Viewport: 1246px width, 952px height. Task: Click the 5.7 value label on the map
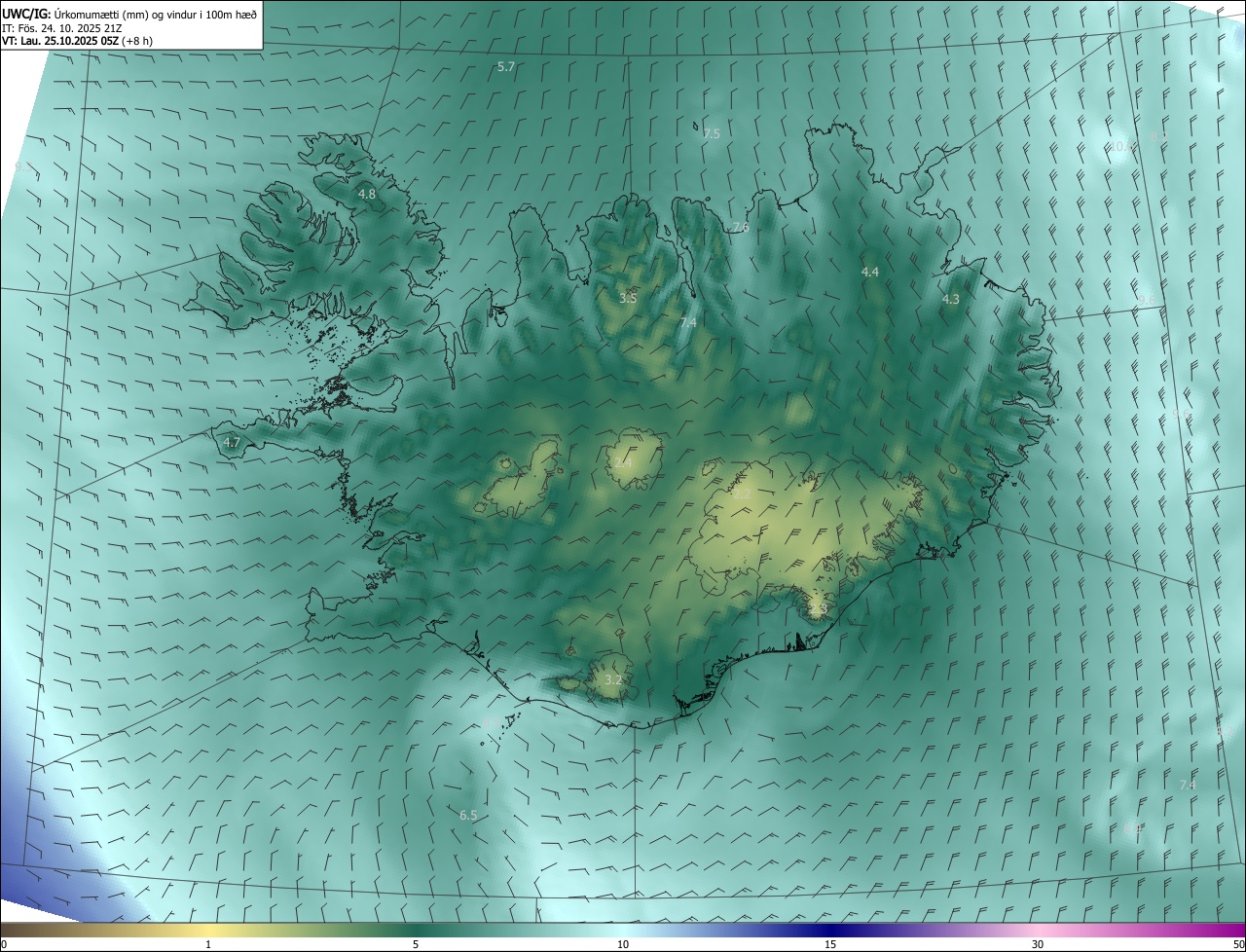point(506,67)
